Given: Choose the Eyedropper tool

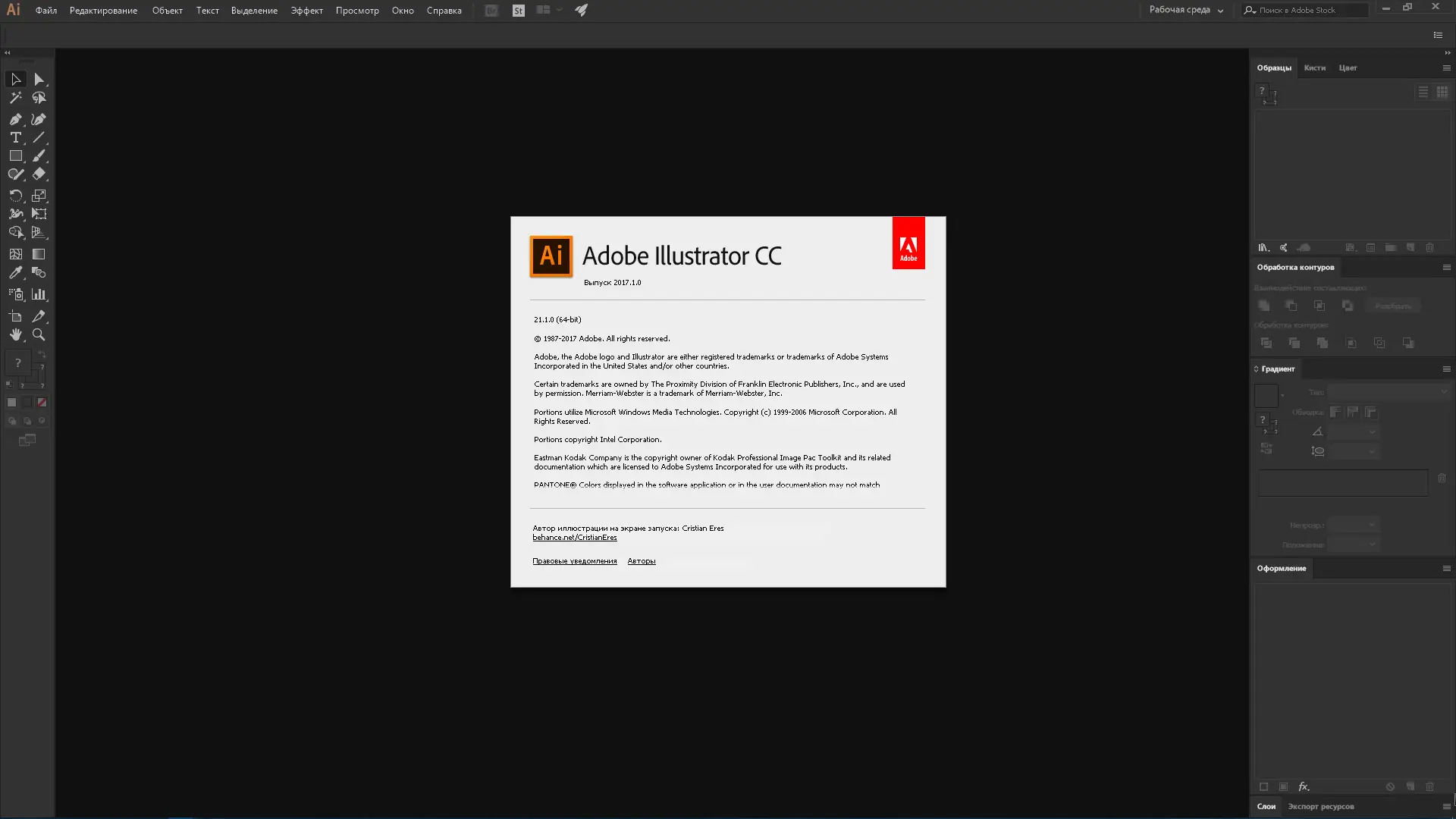Looking at the screenshot, I should point(15,272).
